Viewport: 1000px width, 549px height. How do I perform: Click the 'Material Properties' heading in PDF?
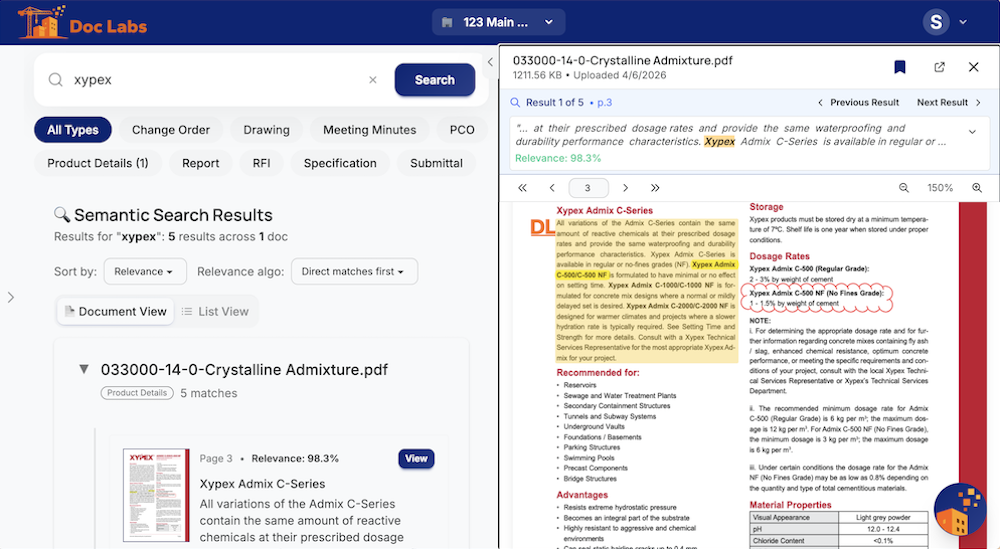790,504
